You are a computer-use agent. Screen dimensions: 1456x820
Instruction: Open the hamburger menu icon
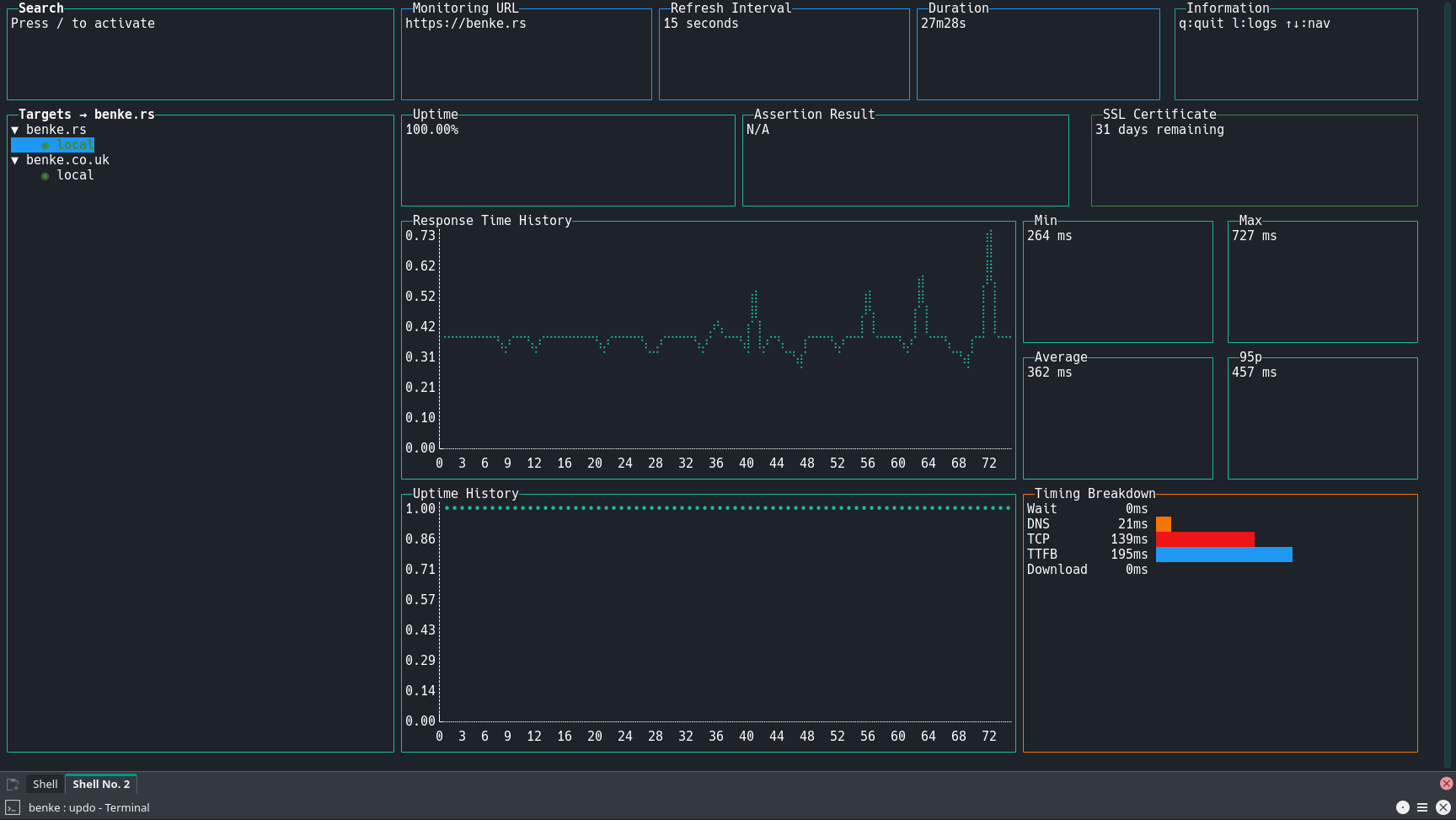coord(1422,807)
